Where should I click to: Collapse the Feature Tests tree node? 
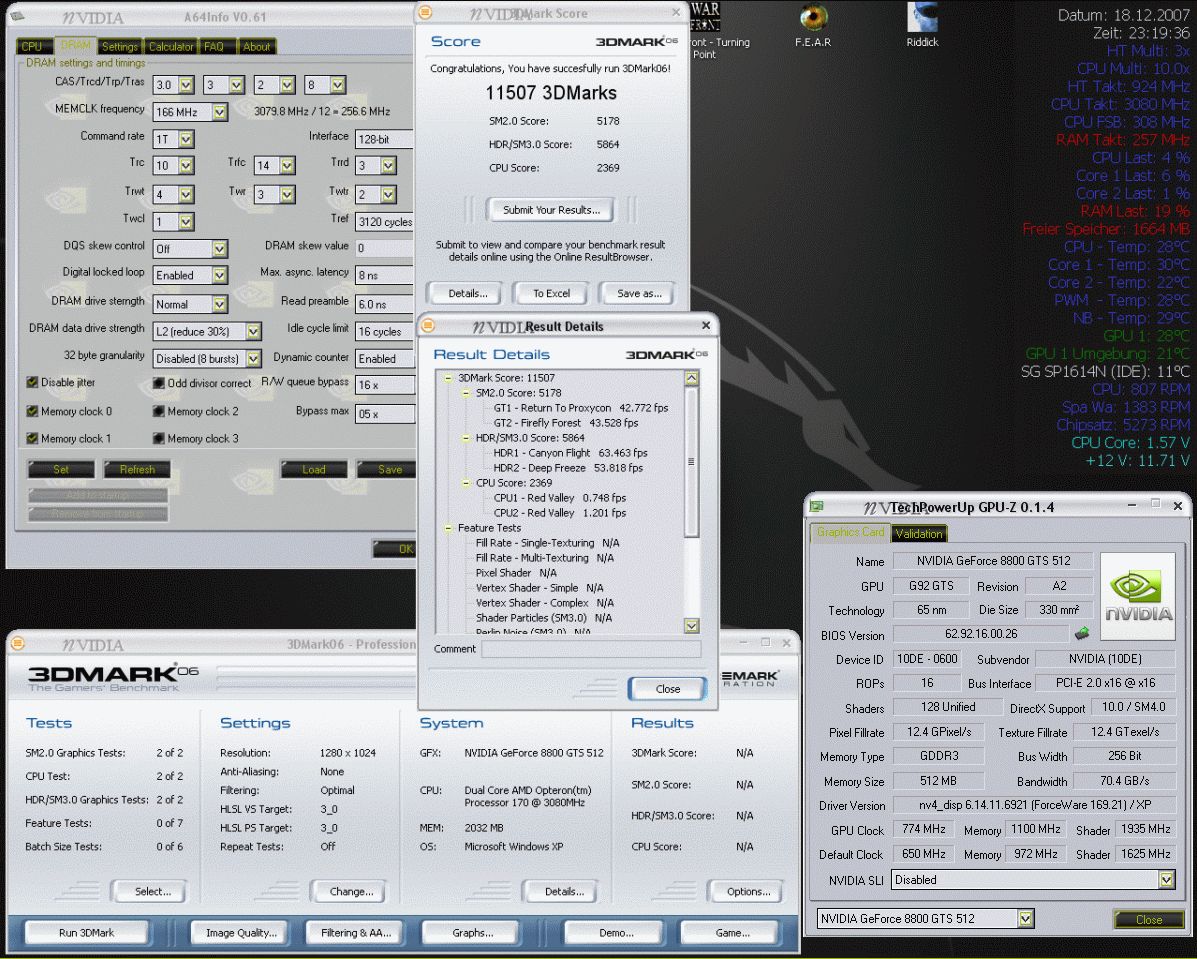(x=448, y=528)
